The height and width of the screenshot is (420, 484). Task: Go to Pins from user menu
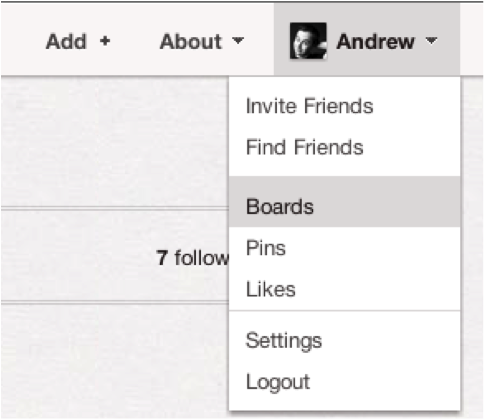266,248
